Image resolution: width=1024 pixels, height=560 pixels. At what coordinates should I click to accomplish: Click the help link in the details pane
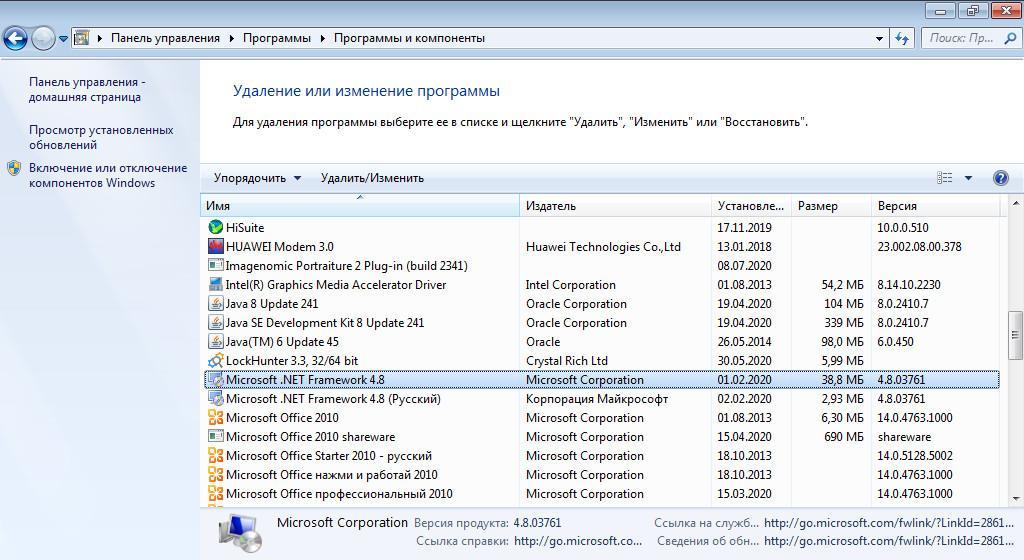click(578, 541)
